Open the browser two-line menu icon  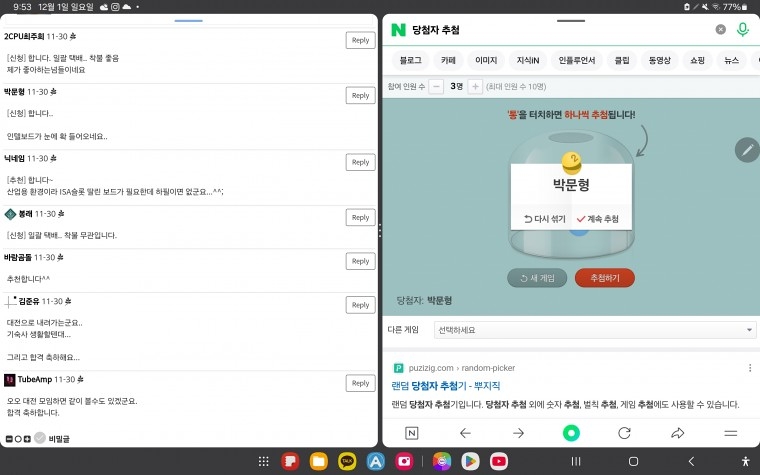(x=730, y=433)
